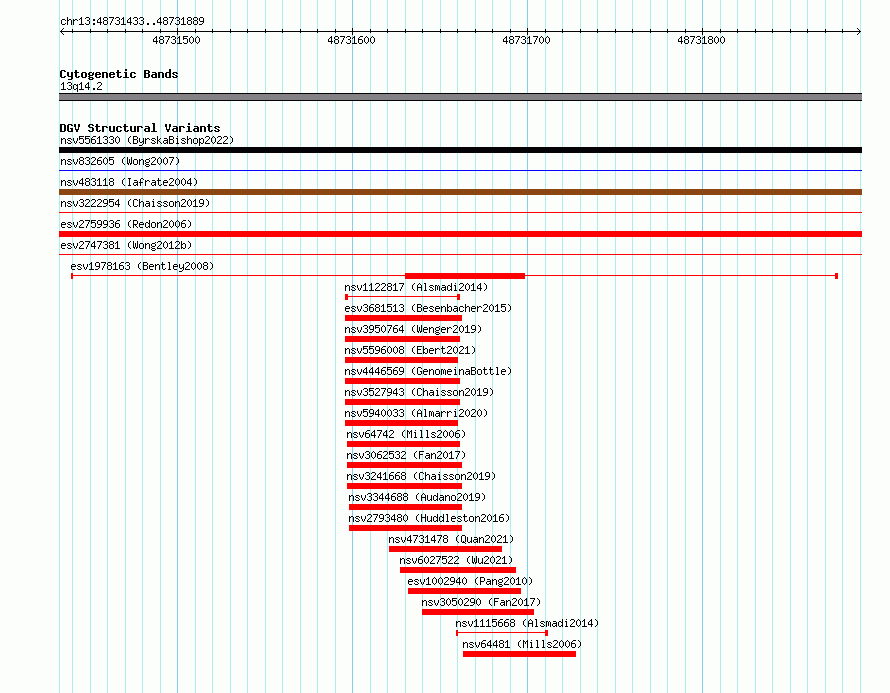Click the esv2759936 (Redon2006) label
The width and height of the screenshot is (890, 693).
[126, 224]
